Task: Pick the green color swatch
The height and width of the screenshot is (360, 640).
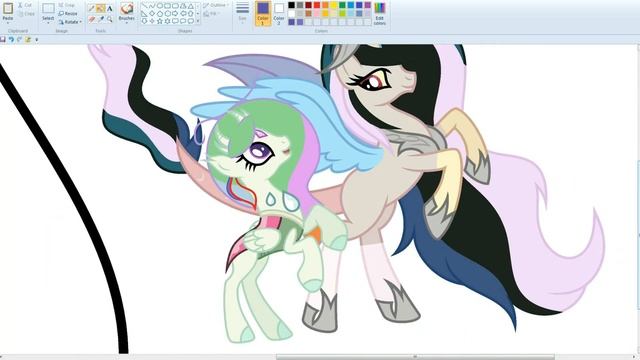Action: coord(342,5)
